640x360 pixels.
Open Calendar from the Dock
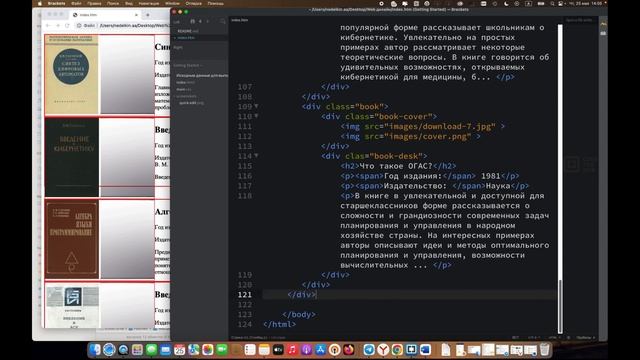[x=180, y=349]
